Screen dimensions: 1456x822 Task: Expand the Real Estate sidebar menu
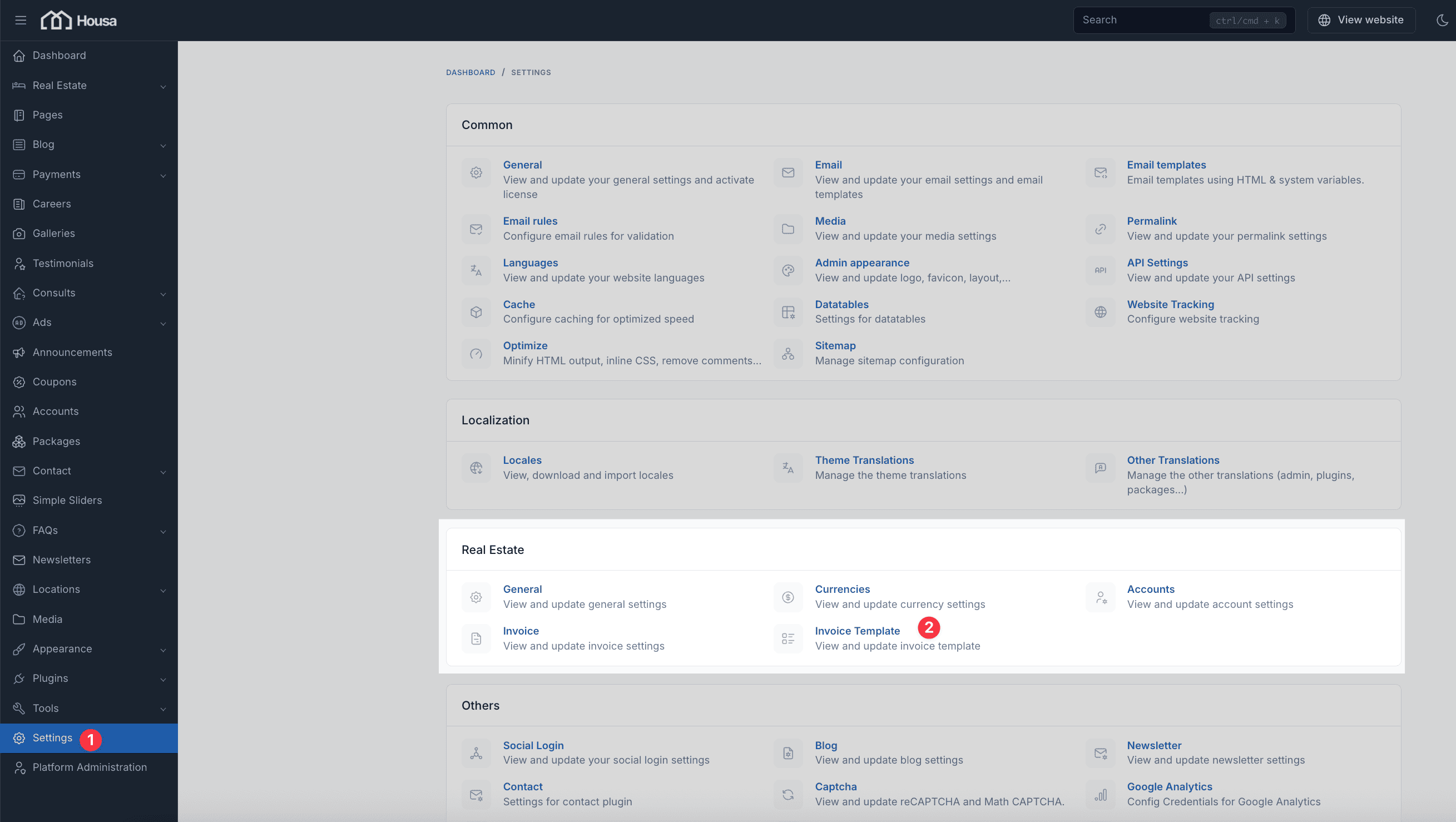coord(89,85)
